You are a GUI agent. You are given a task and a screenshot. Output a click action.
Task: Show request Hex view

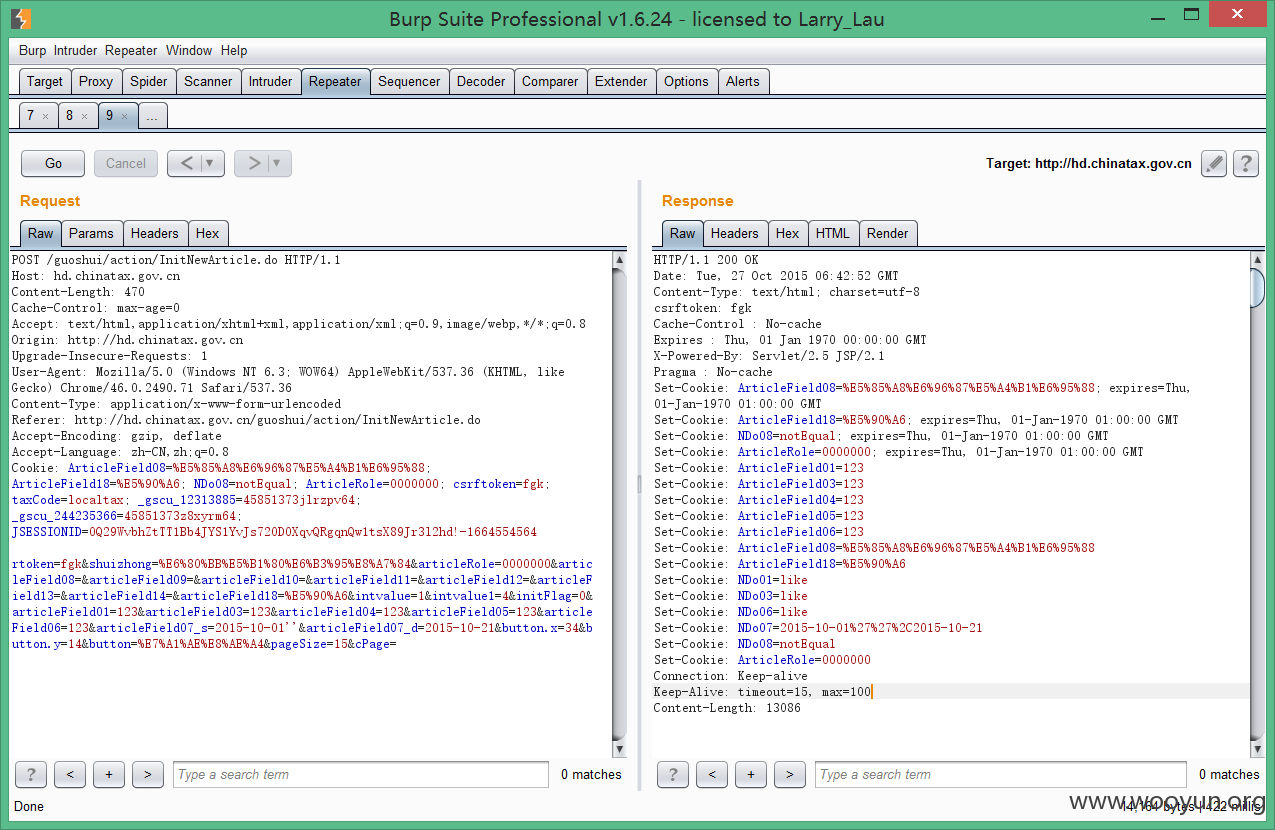pos(208,233)
